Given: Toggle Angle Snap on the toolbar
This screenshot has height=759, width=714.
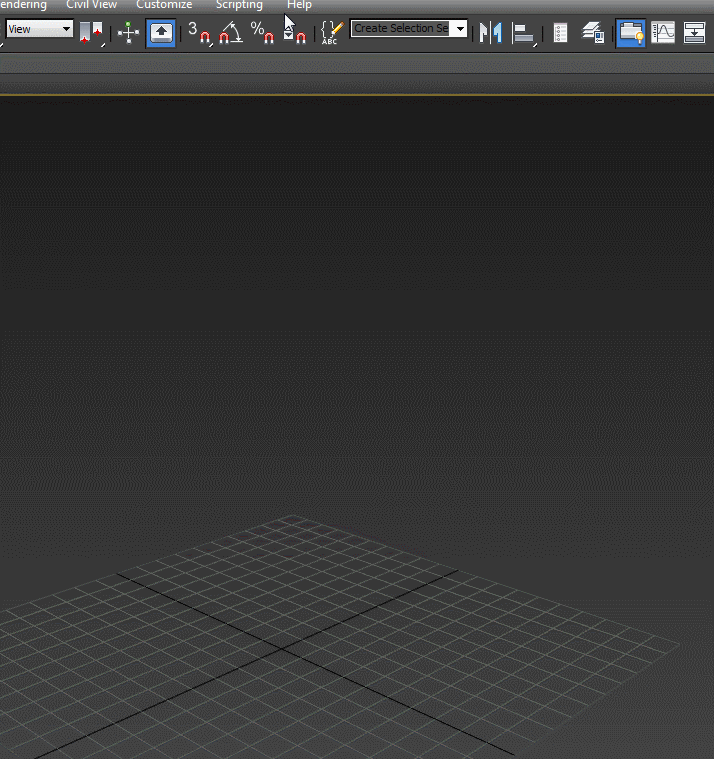Looking at the screenshot, I should tap(230, 32).
